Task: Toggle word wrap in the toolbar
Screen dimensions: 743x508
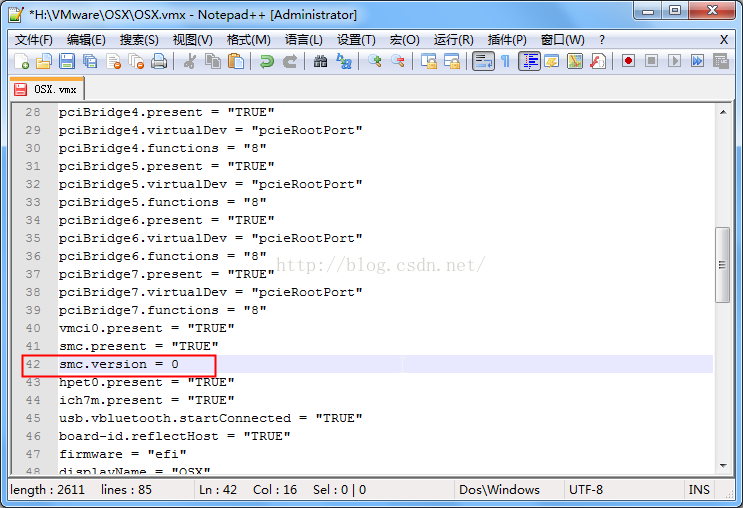Action: 483,62
